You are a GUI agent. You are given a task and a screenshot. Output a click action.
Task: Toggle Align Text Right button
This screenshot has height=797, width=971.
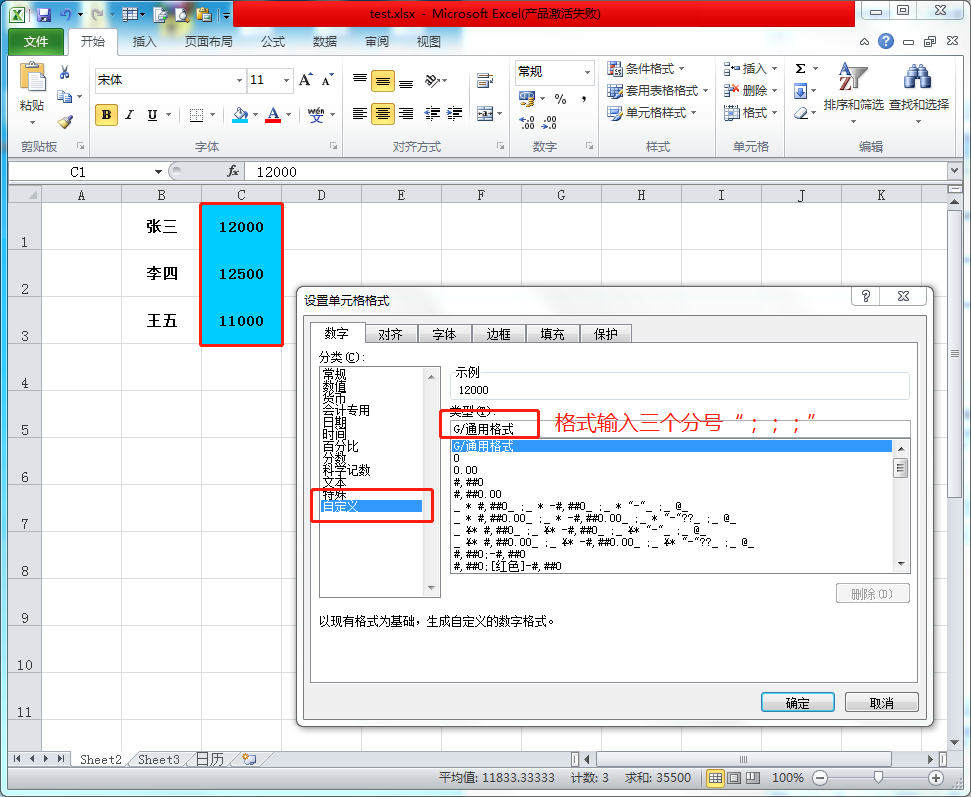click(406, 113)
